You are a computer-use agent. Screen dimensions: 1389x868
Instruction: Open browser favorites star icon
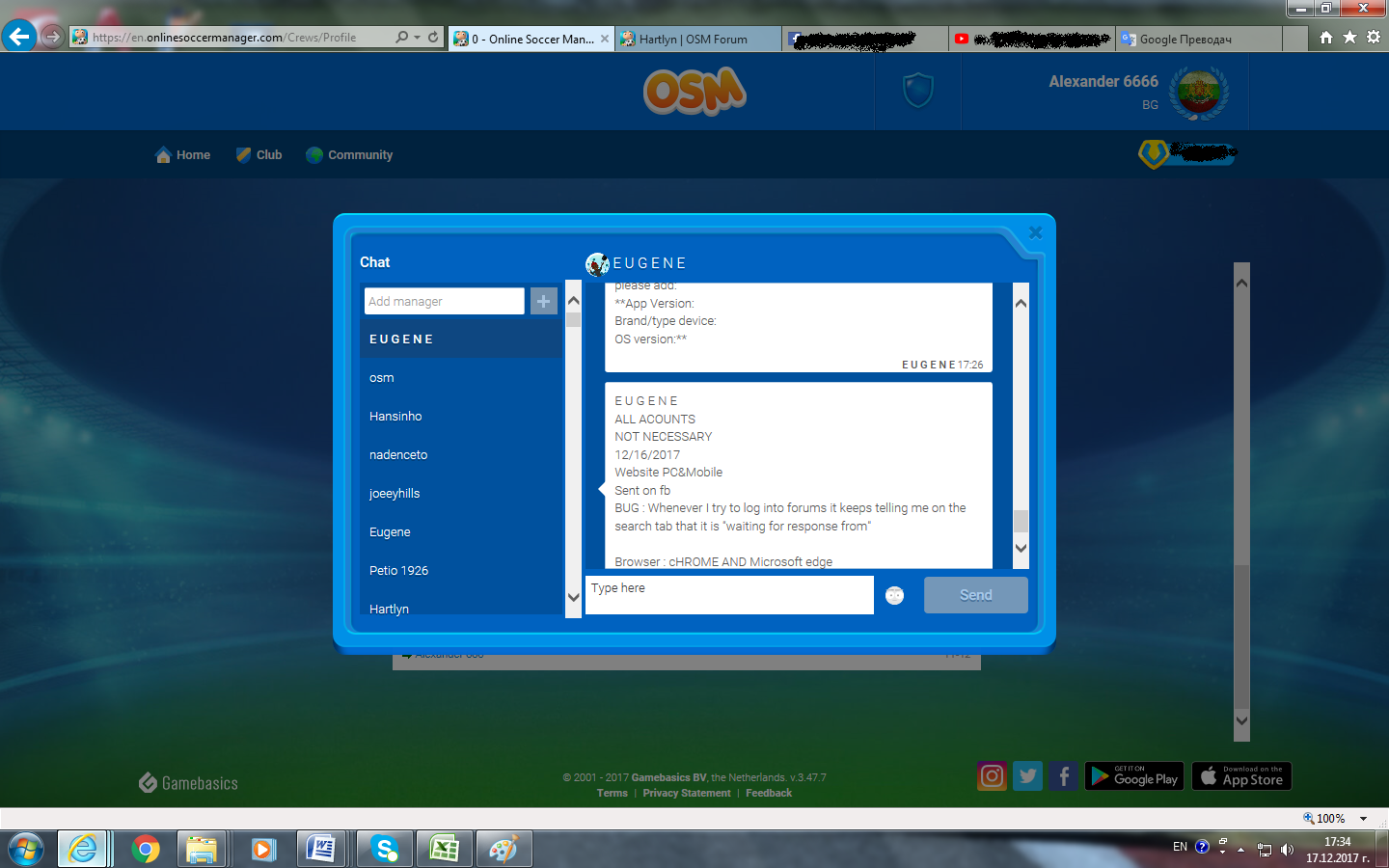1349,37
